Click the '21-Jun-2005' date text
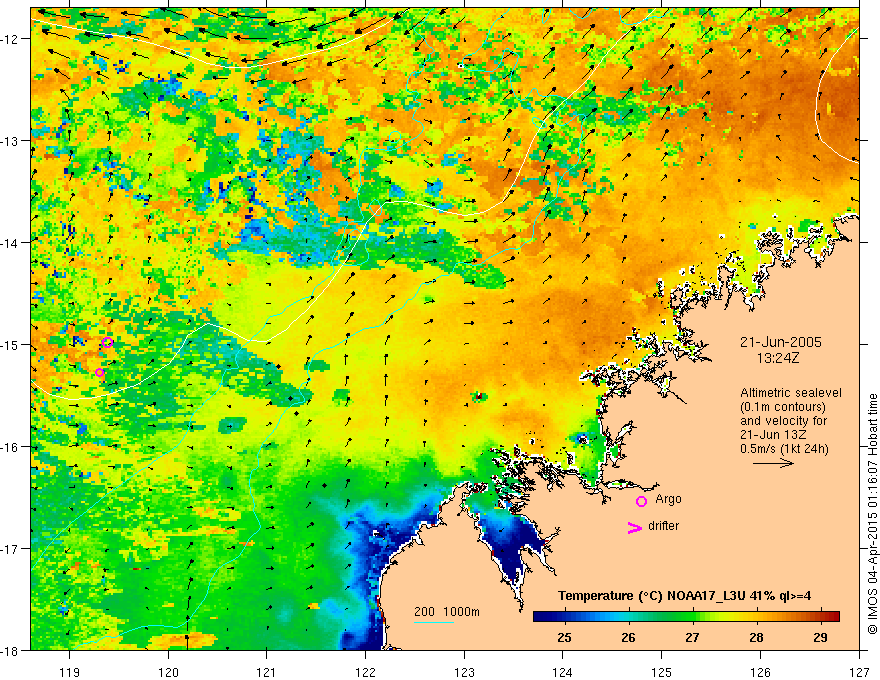 (x=781, y=342)
